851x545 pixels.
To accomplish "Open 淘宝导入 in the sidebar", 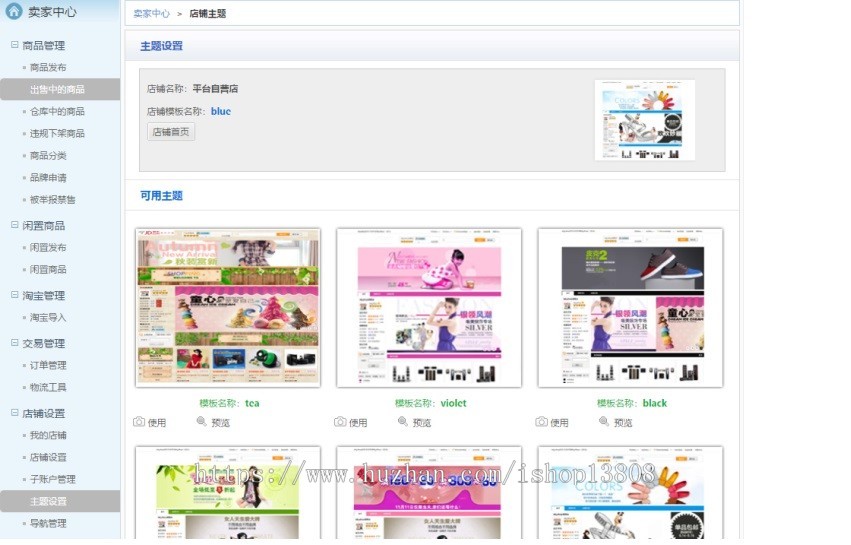I will 48,318.
